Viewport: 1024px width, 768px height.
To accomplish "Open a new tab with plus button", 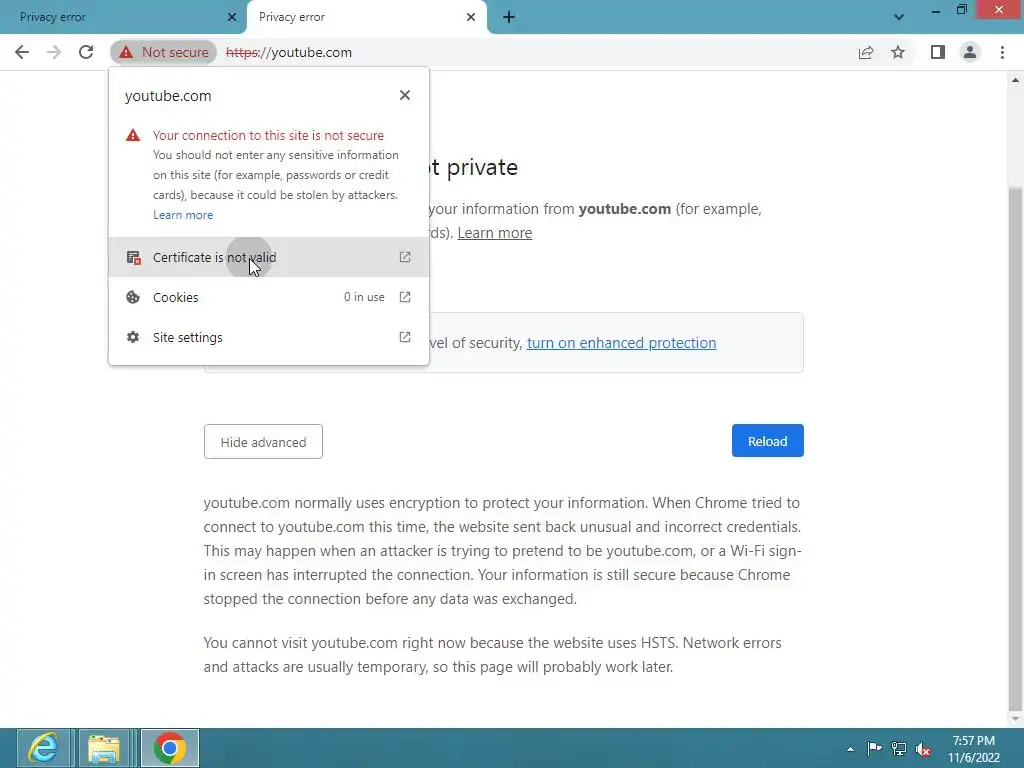I will (509, 17).
